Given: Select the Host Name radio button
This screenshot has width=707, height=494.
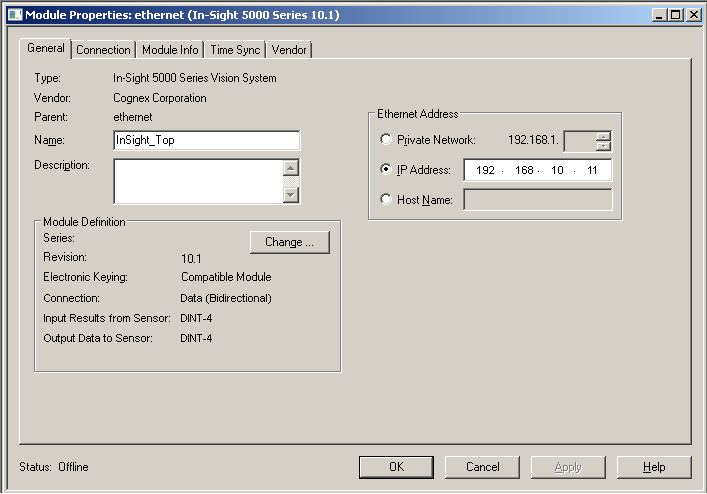Looking at the screenshot, I should click(386, 200).
